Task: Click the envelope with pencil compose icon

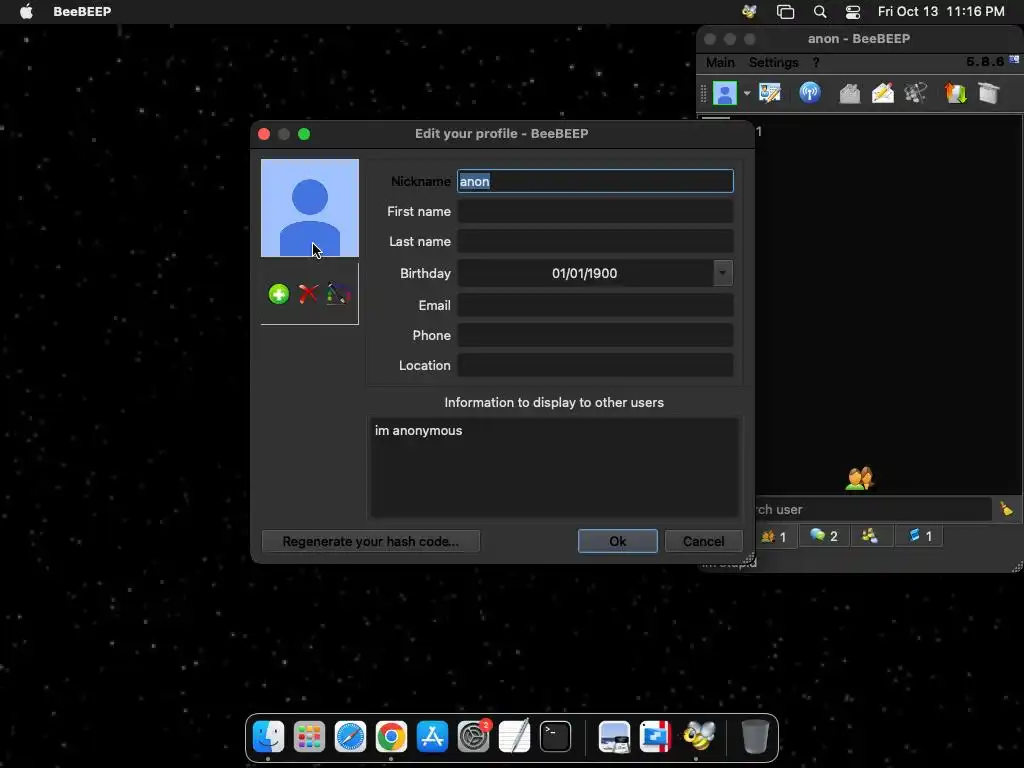Action: coord(883,93)
